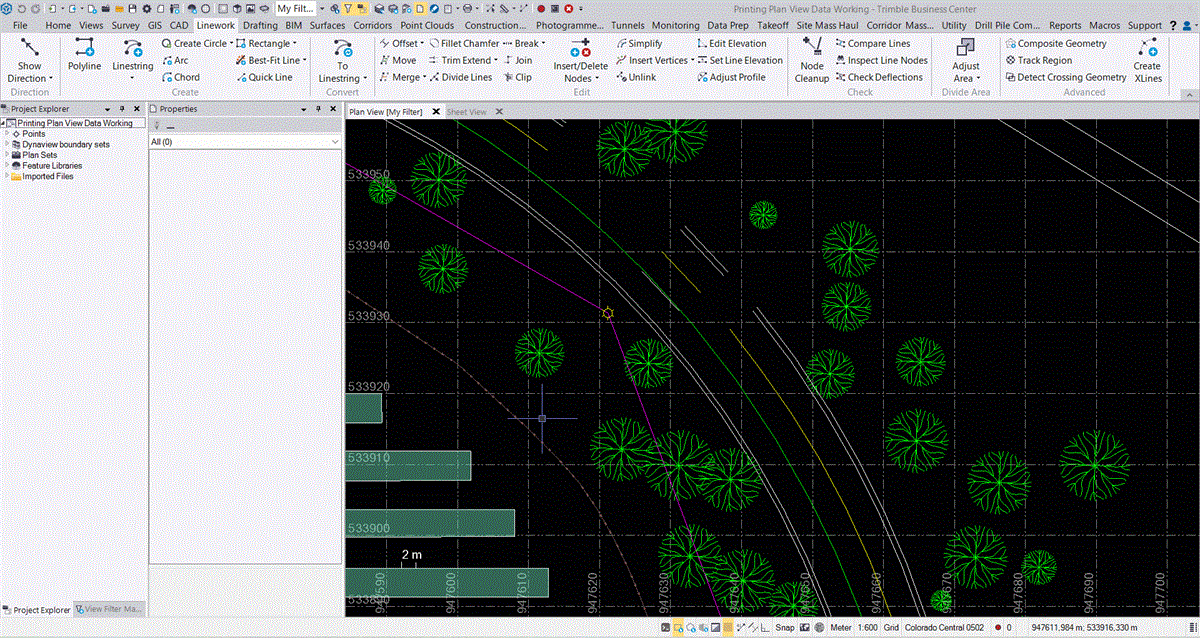Open Compare Lines check
The width and height of the screenshot is (1200, 638).
[x=872, y=44]
